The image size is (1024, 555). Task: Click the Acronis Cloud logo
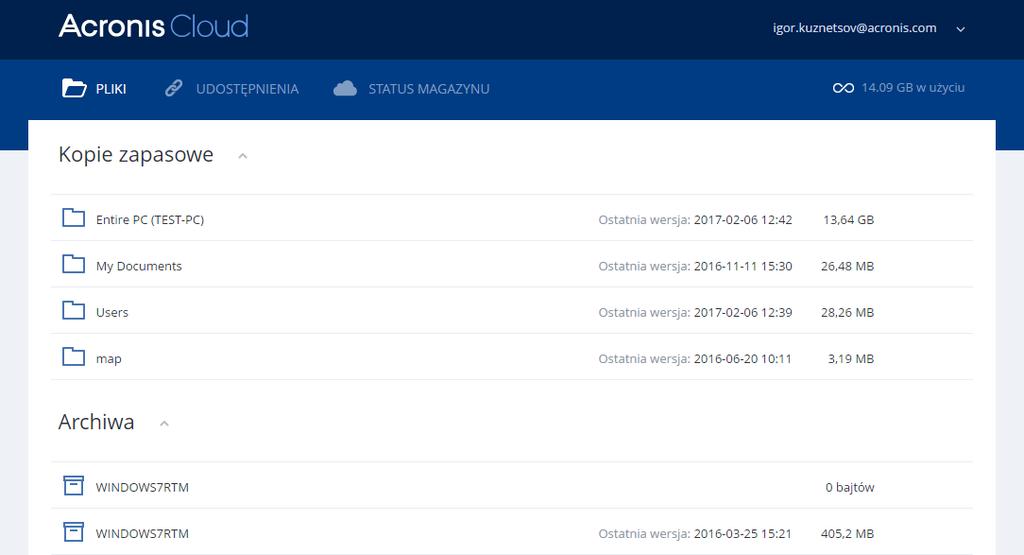click(153, 26)
